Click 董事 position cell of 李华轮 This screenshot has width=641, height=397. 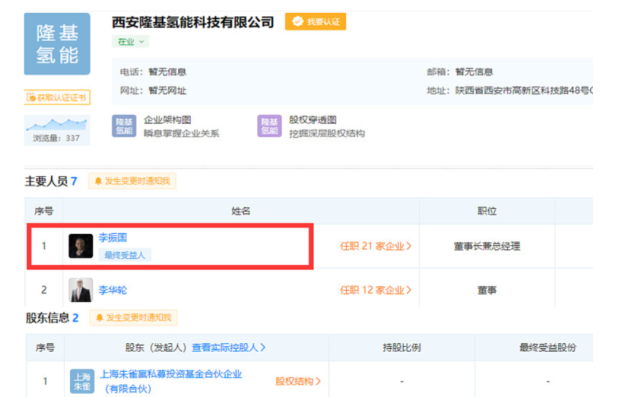coord(487,290)
